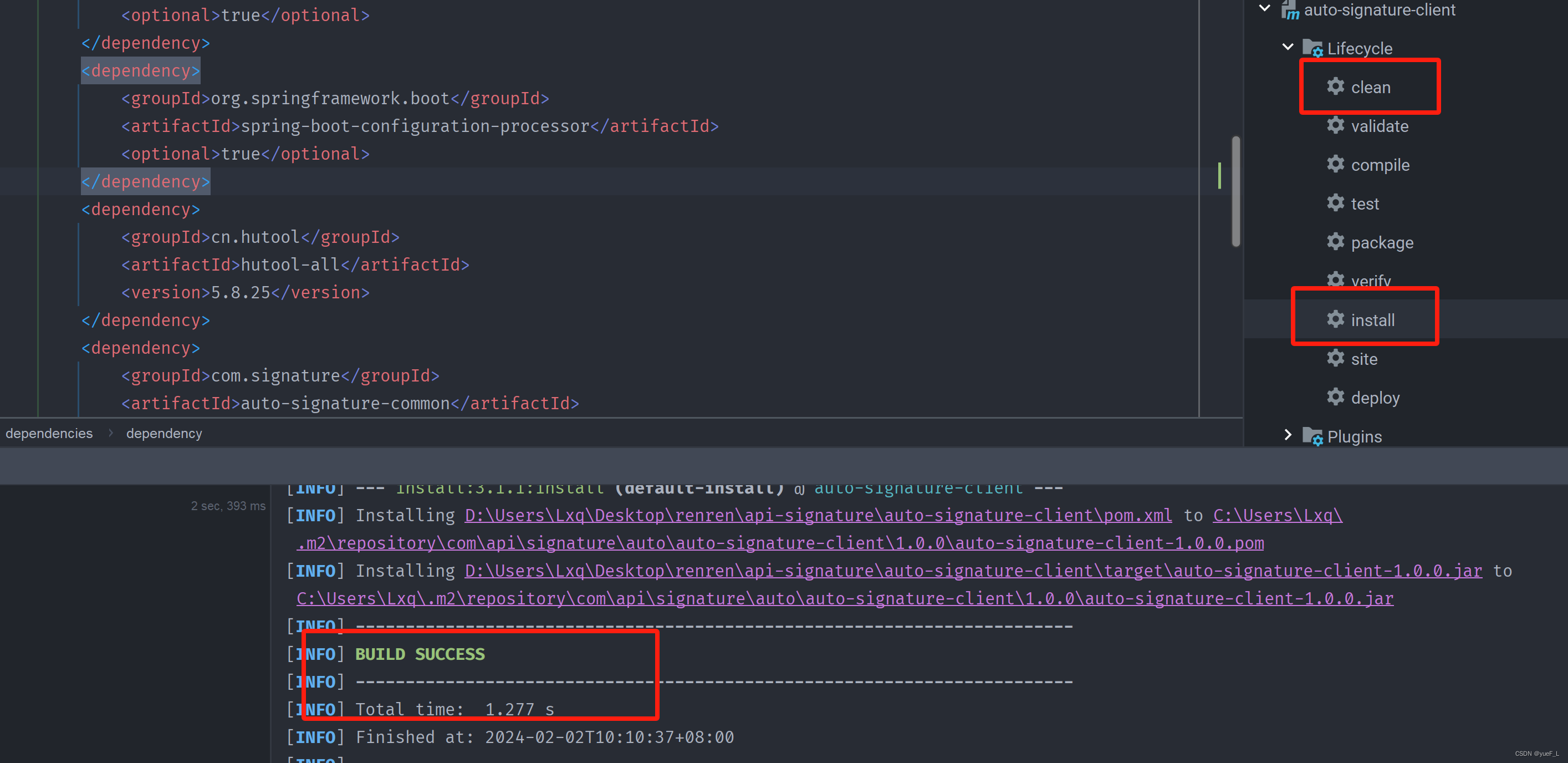Run the verify lifecycle phase
Screen dimensions: 1568x763
(1370, 280)
